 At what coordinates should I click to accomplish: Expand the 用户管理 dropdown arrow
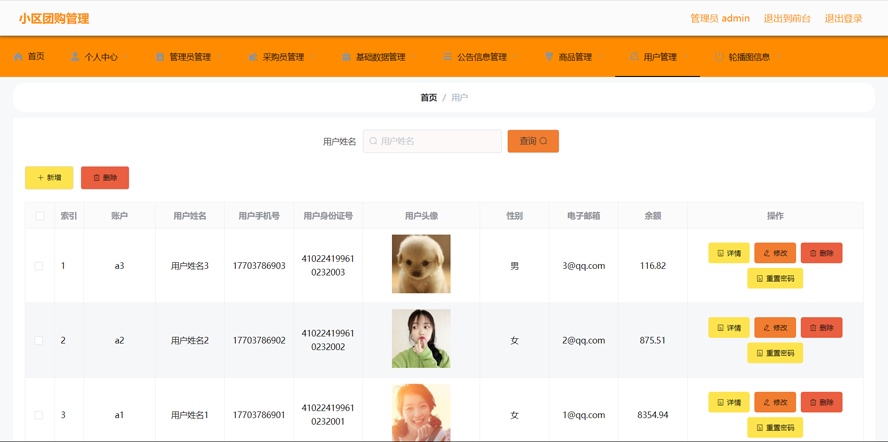(x=685, y=57)
